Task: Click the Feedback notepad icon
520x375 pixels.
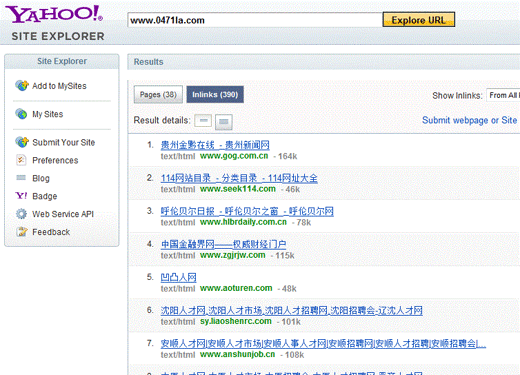Action: [x=22, y=231]
